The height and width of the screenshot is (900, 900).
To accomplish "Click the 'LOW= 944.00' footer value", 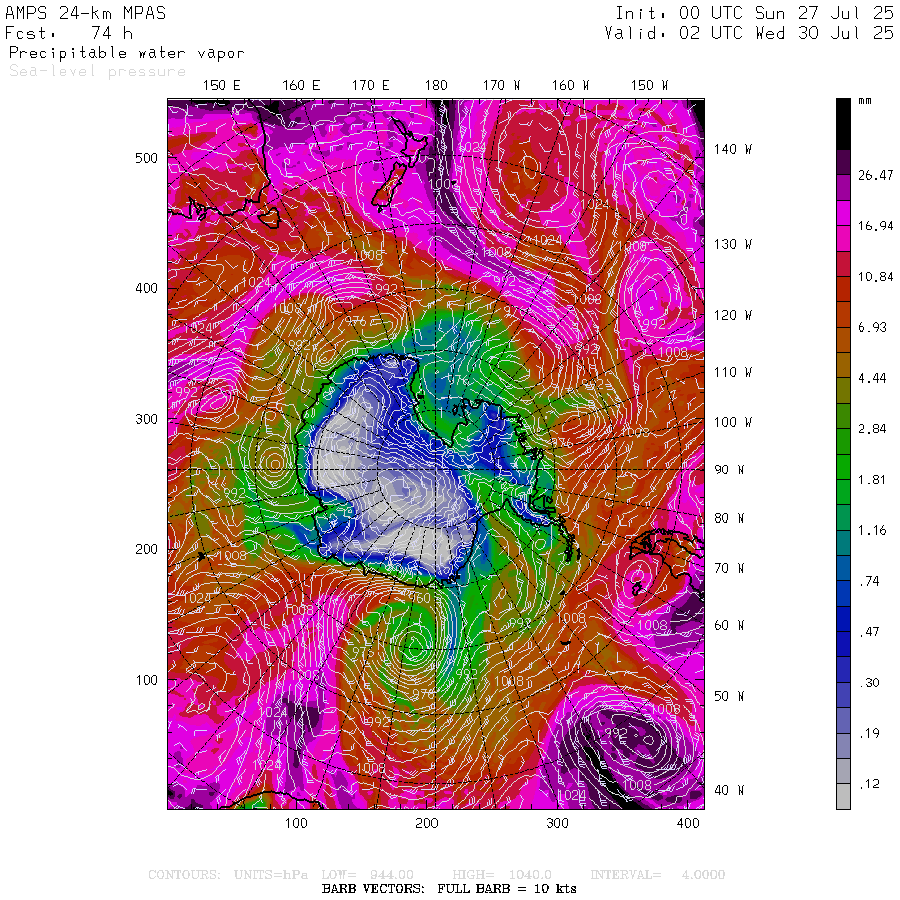I will [x=367, y=875].
